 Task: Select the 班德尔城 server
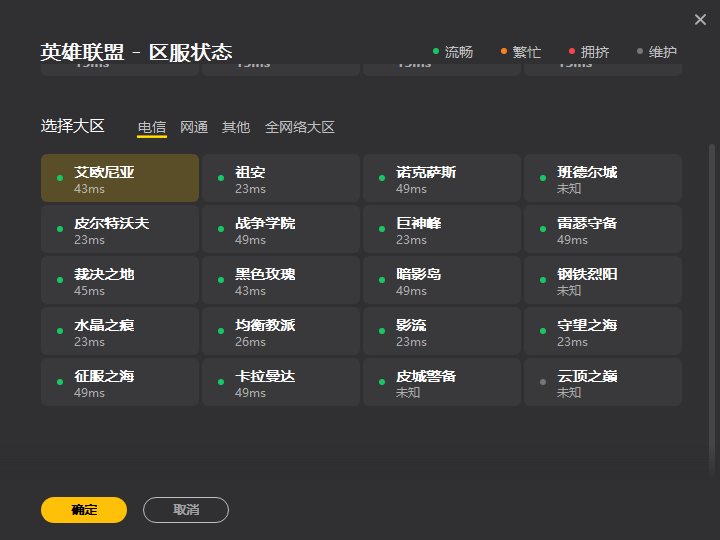click(x=603, y=178)
